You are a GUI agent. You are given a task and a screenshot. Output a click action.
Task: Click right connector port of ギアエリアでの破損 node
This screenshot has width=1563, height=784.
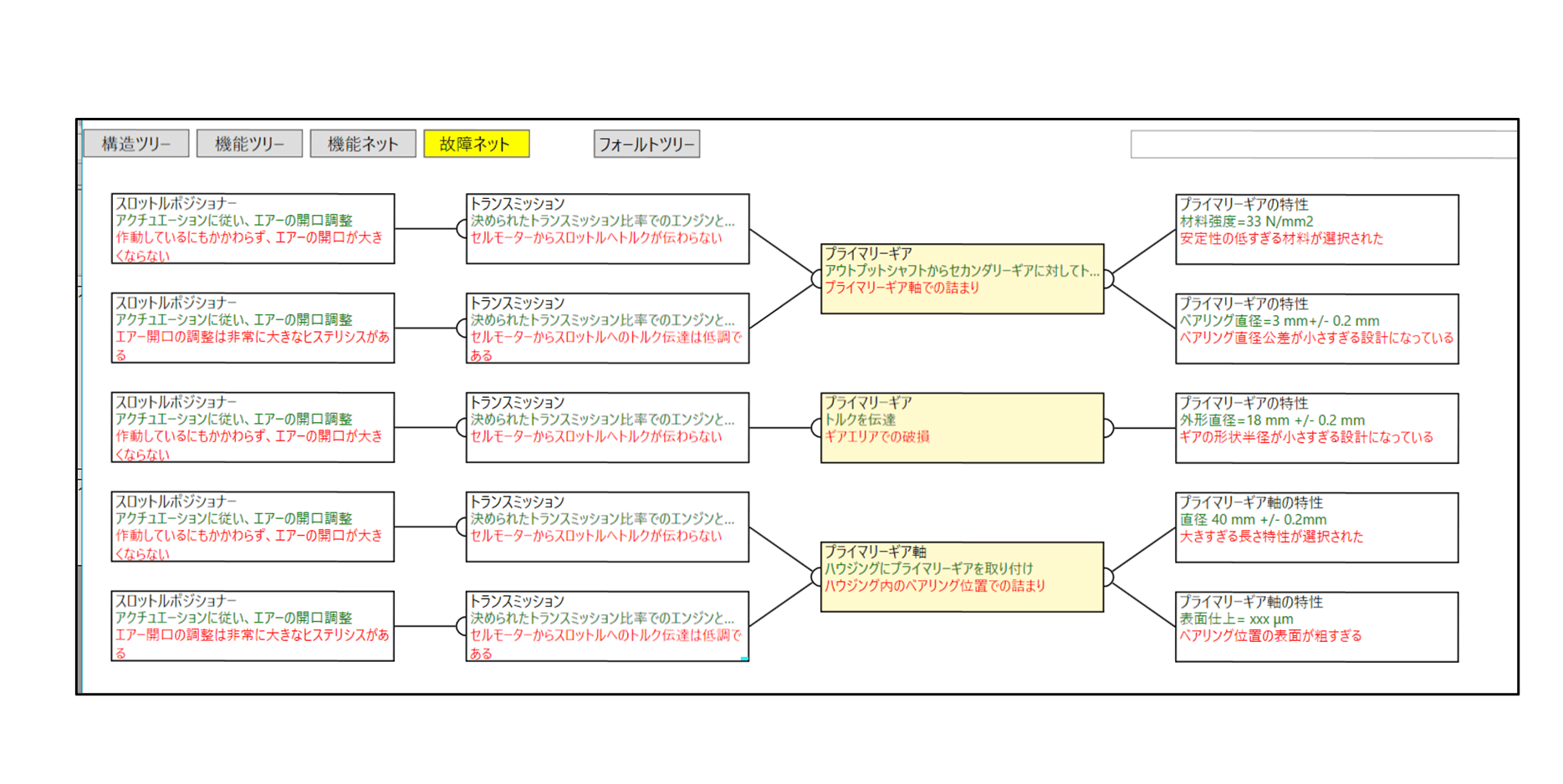[1108, 428]
